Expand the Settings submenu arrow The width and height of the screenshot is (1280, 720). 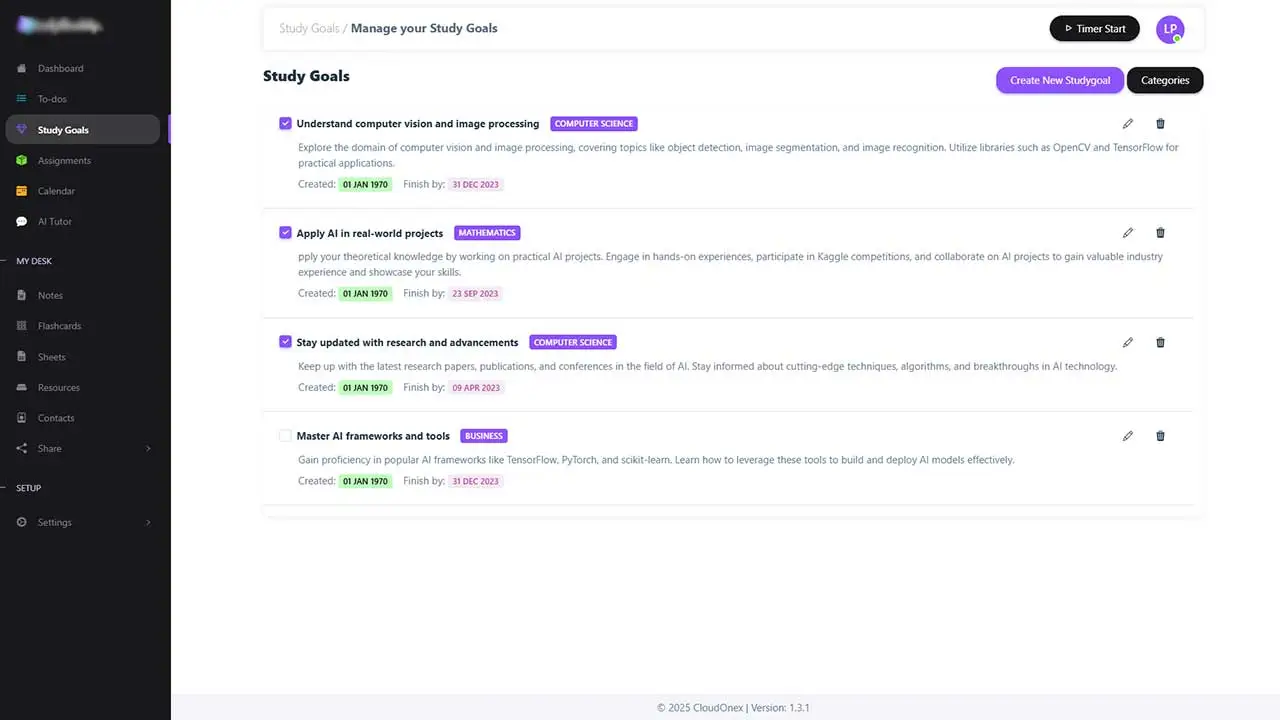tap(148, 522)
